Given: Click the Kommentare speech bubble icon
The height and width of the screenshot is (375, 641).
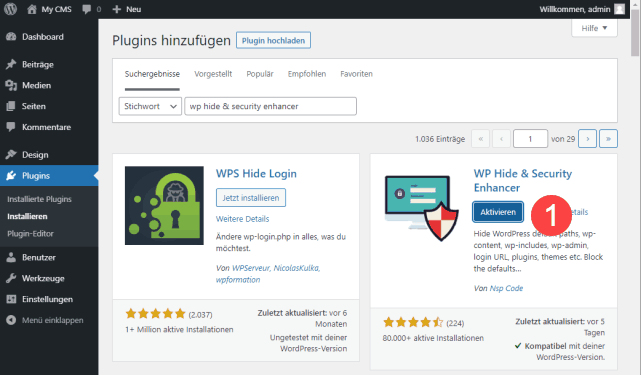Looking at the screenshot, I should (x=11, y=127).
